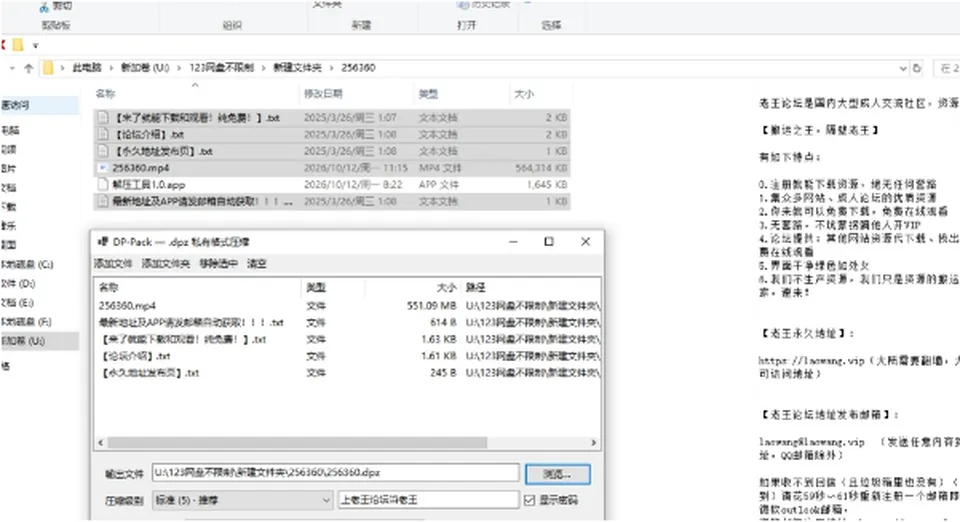Open the recent locations dropdown beside Up arrow
The image size is (960, 522).
pyautogui.click(x=12, y=68)
